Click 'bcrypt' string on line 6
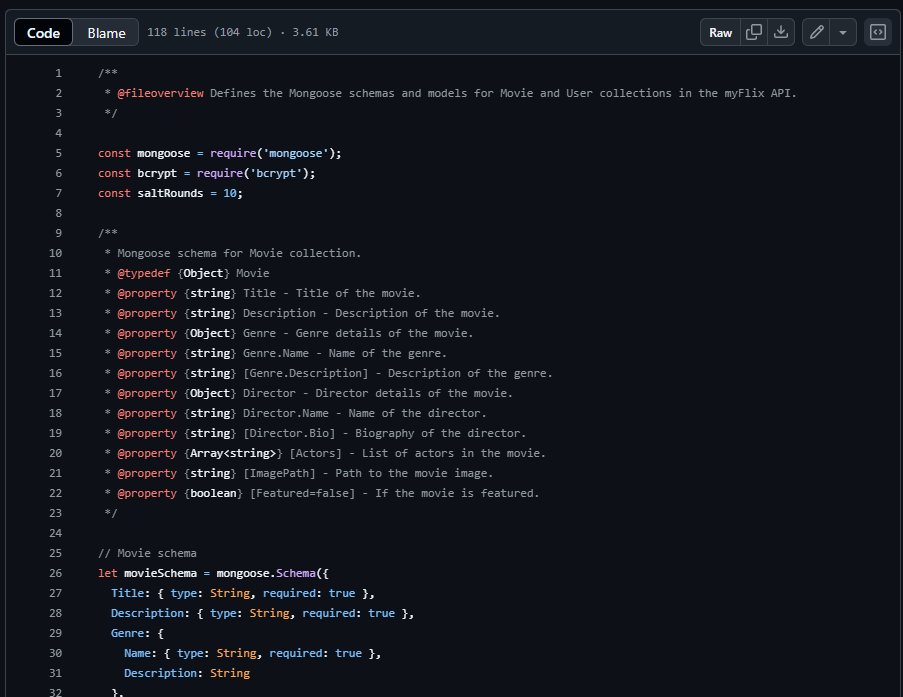Screen dimensions: 903x697 click(276, 173)
